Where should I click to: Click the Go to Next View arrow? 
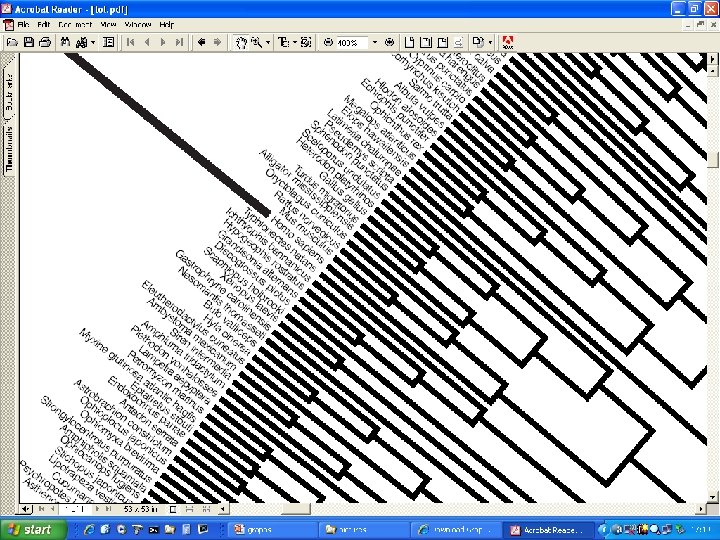tap(217, 43)
